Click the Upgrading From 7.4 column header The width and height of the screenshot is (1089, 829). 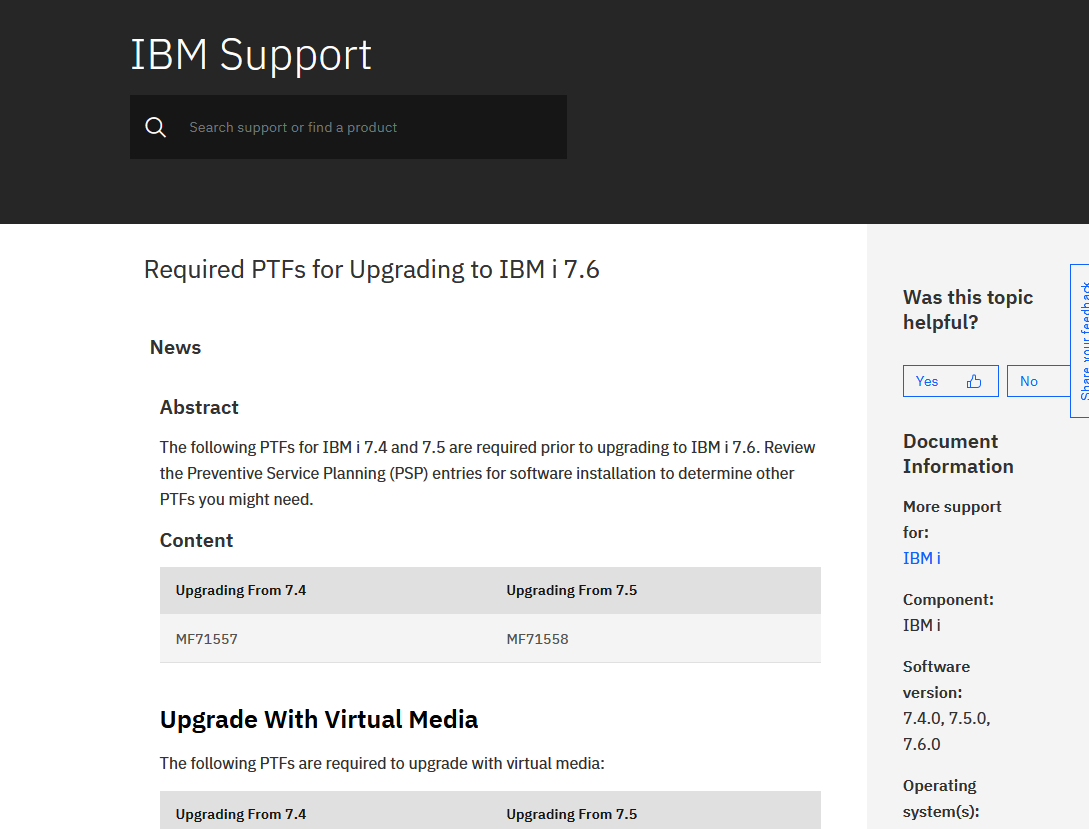[241, 590]
